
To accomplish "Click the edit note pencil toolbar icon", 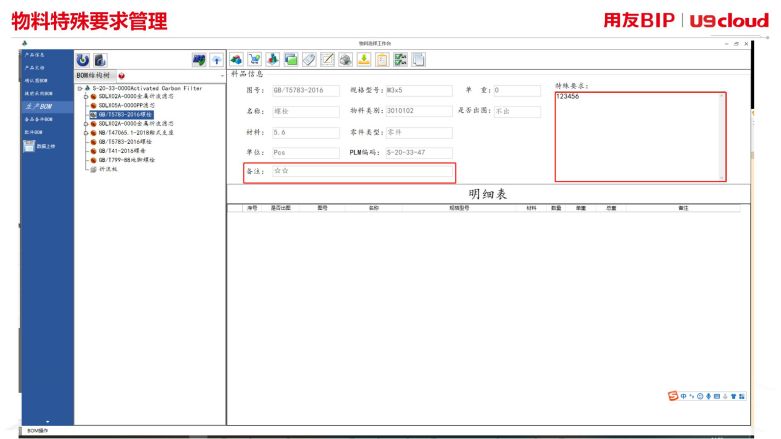I will [x=327, y=60].
